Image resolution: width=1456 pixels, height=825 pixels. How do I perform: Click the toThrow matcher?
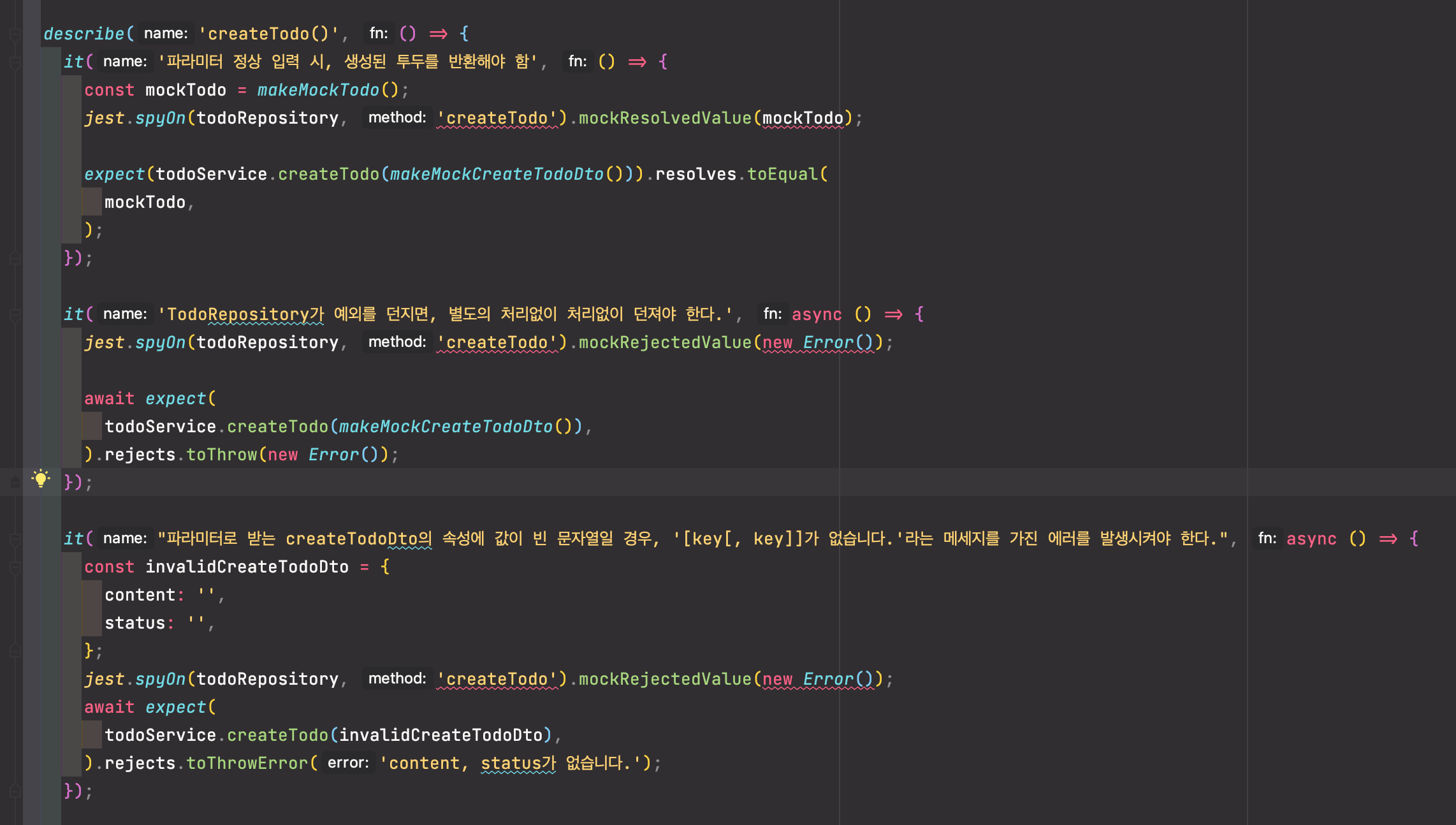click(221, 455)
